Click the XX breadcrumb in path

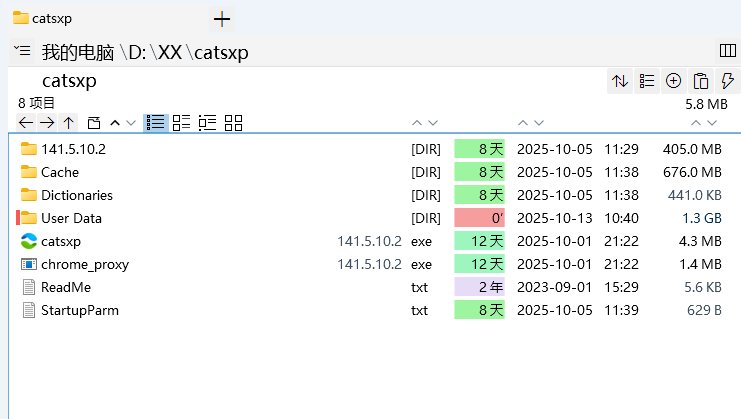[170, 53]
